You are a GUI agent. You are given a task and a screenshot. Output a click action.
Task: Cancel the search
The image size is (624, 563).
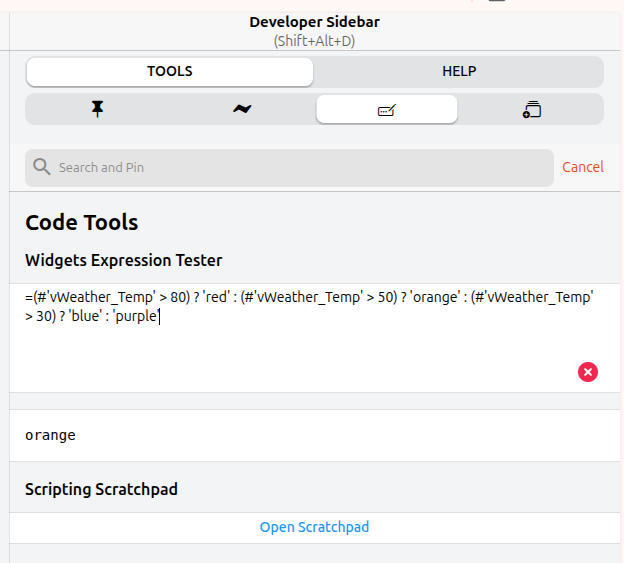(582, 167)
